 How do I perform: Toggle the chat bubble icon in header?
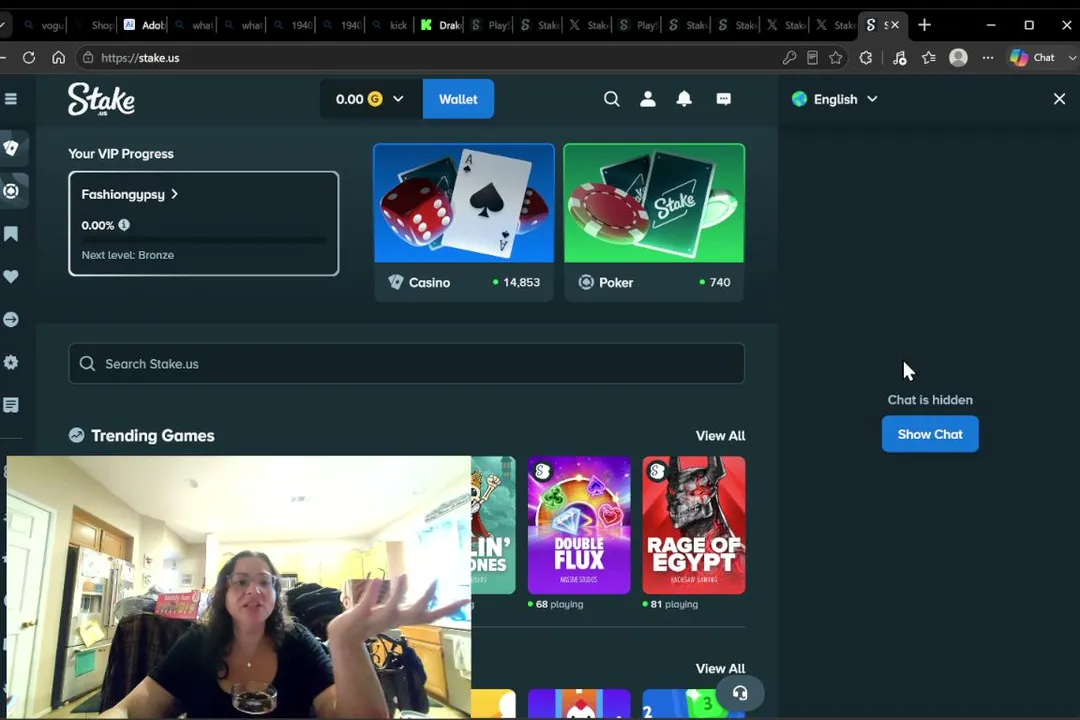pos(723,99)
